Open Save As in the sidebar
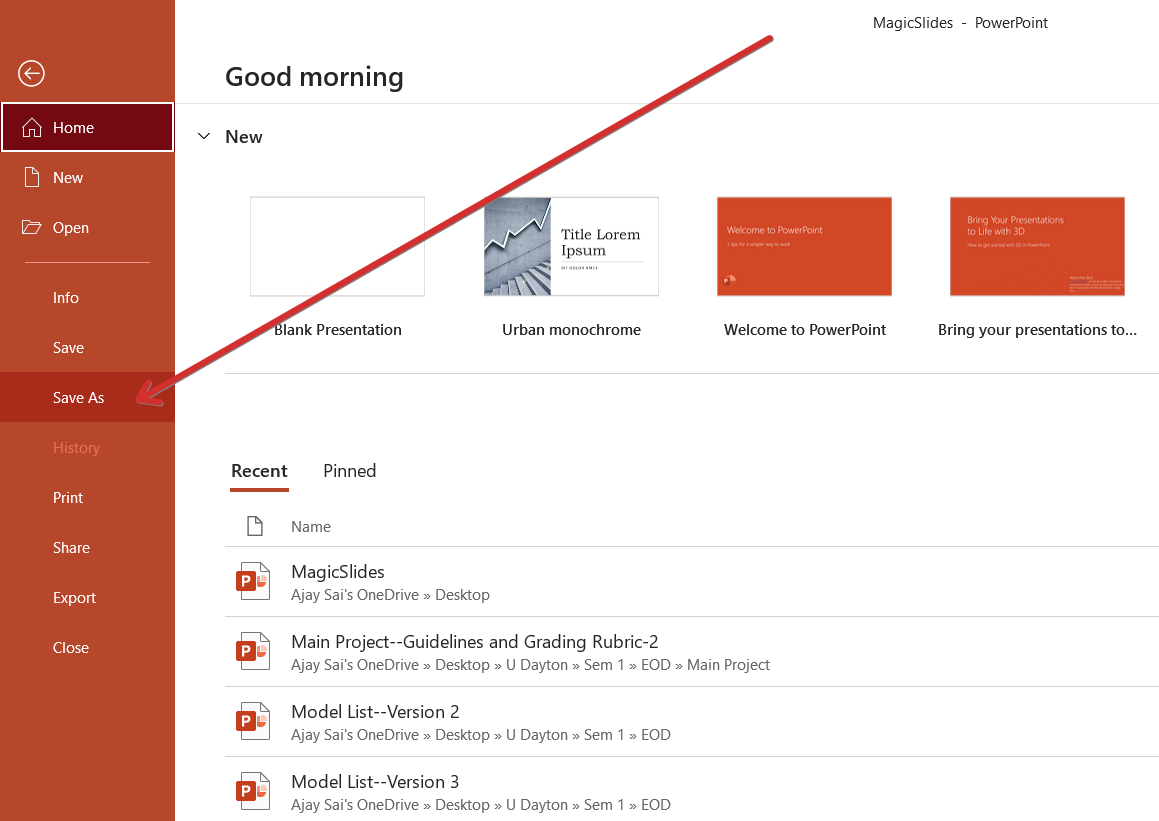 pos(79,398)
